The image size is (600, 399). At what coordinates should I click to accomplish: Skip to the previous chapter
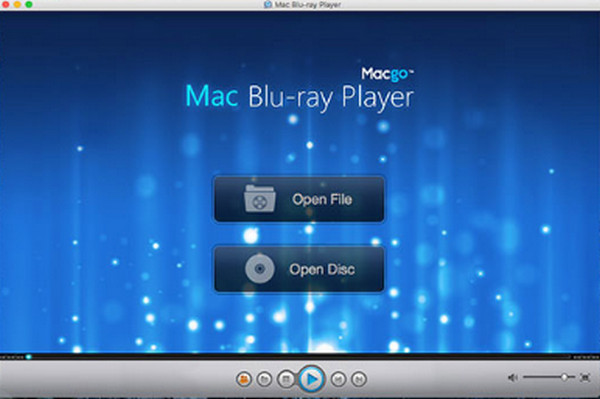coord(338,379)
